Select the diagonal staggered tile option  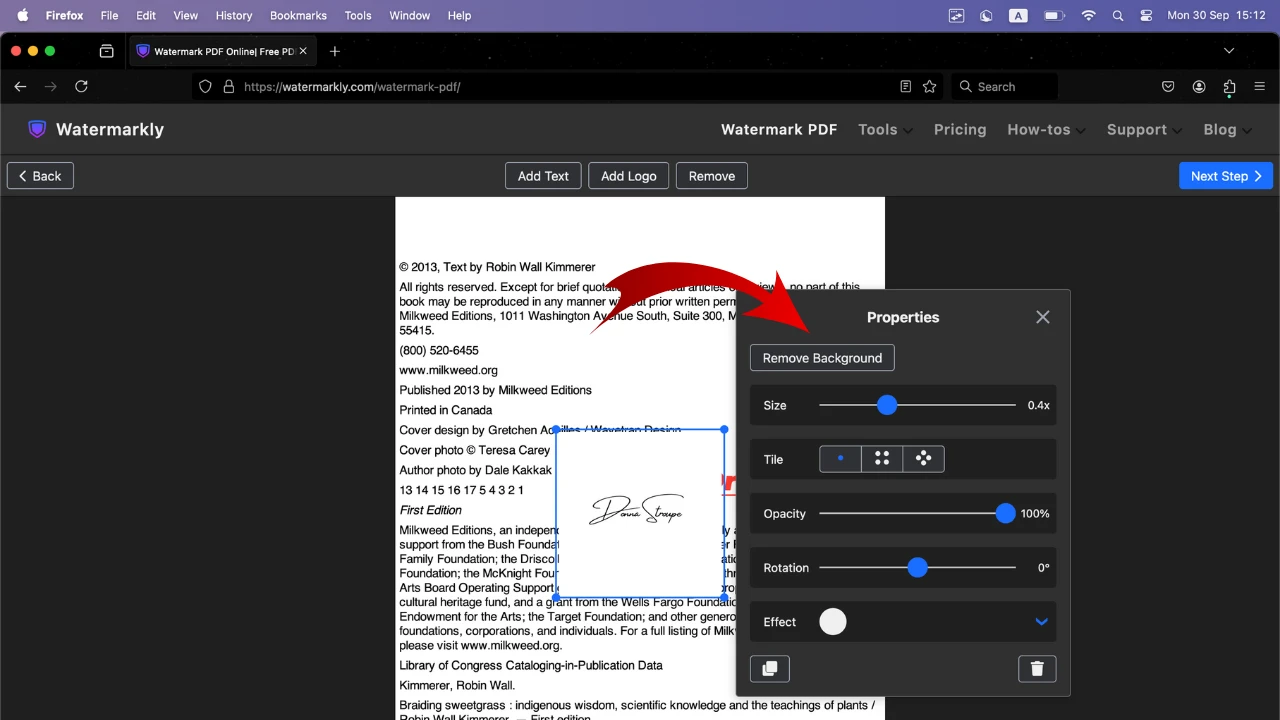(x=923, y=459)
